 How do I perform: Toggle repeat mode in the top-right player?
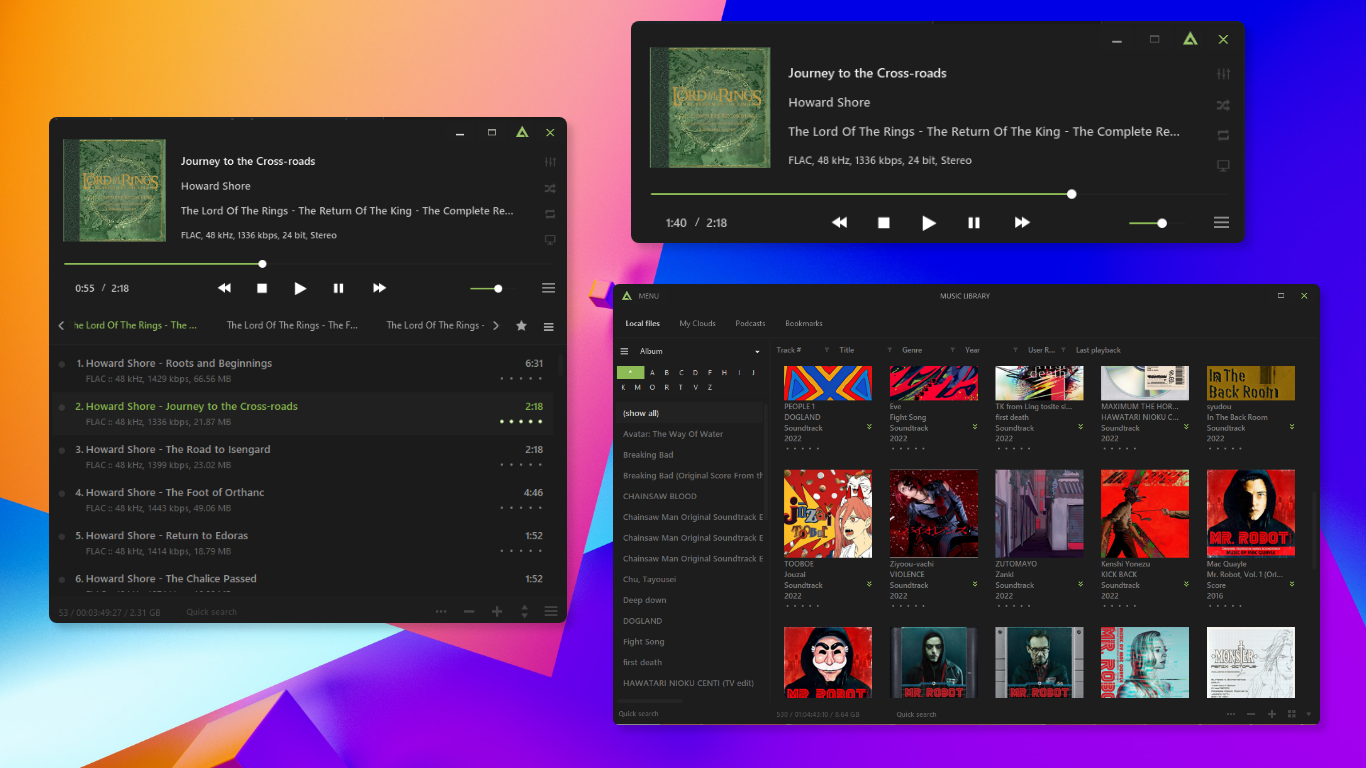(x=1222, y=134)
